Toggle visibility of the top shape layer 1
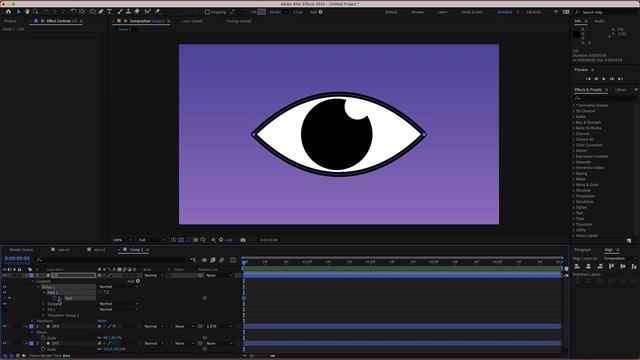Viewport: 640px width, 360px height. (x=4, y=276)
